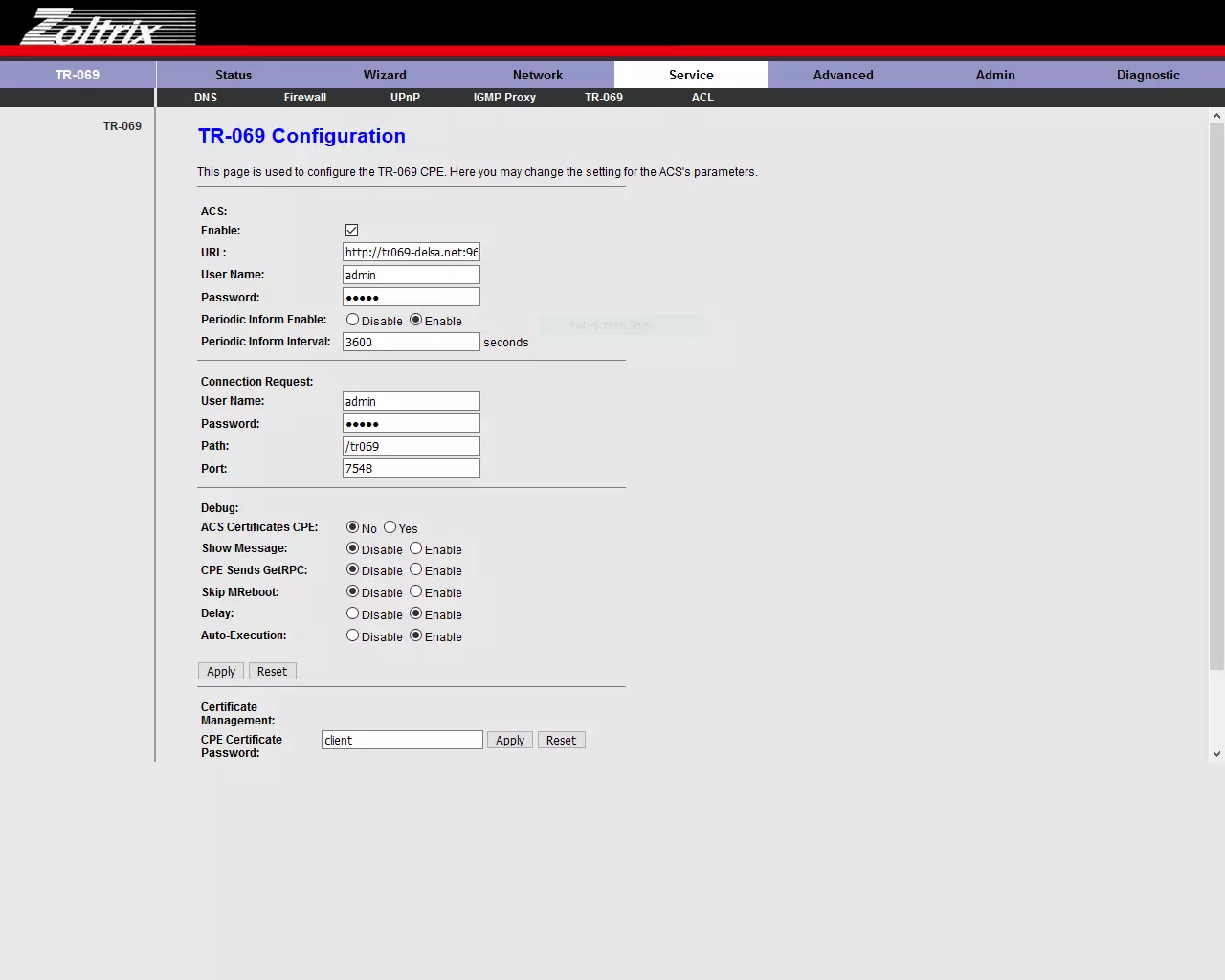Select TR-069 in the left sidebar

[122, 126]
